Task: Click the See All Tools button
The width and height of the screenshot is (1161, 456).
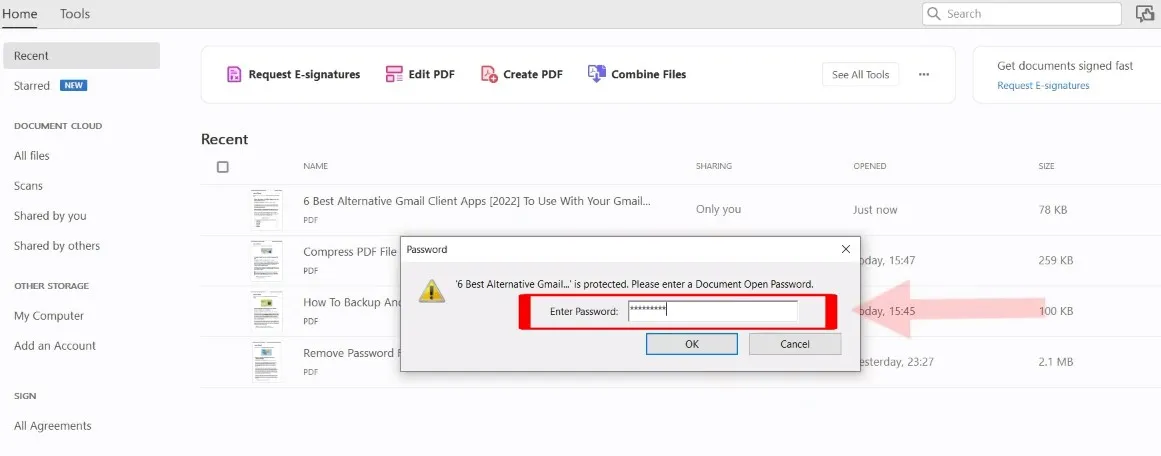Action: click(x=860, y=75)
